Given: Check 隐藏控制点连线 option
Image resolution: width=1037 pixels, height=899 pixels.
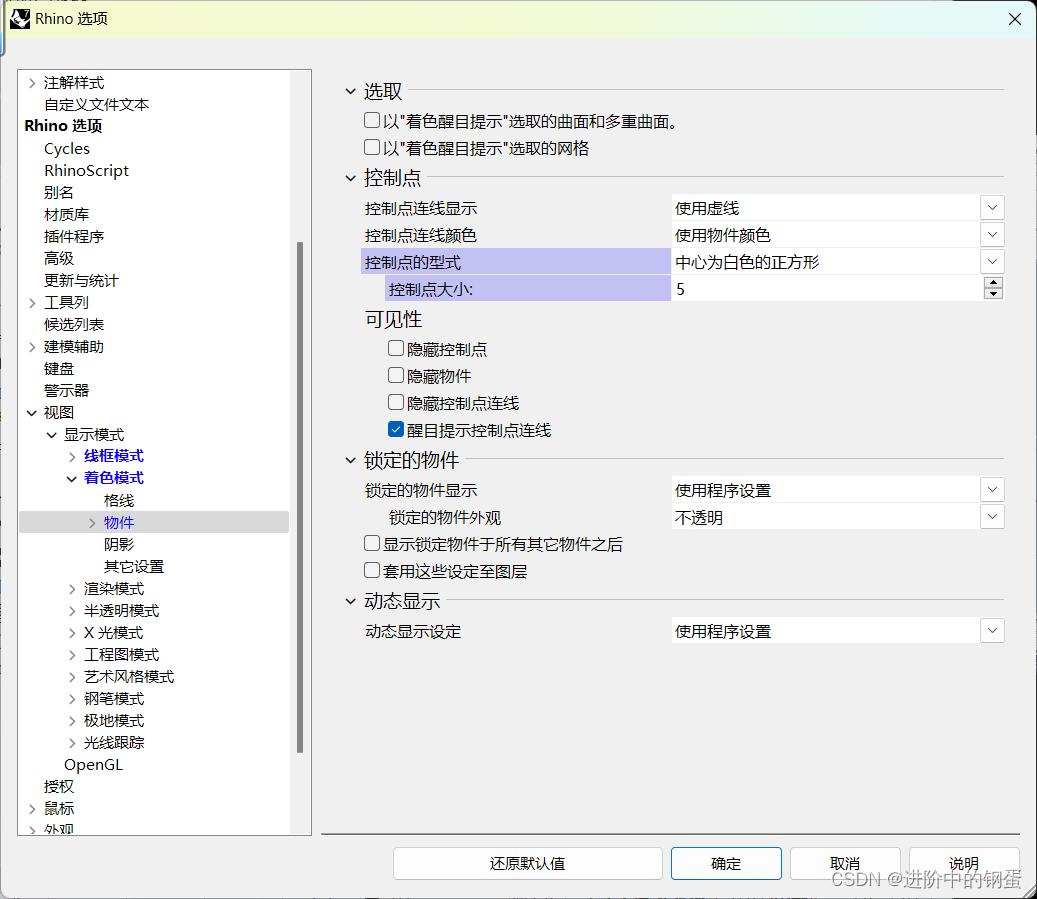Looking at the screenshot, I should 395,402.
